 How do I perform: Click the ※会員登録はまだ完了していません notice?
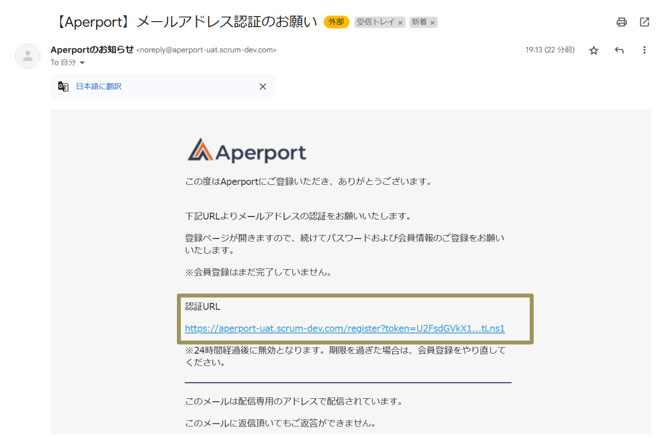[x=258, y=272]
